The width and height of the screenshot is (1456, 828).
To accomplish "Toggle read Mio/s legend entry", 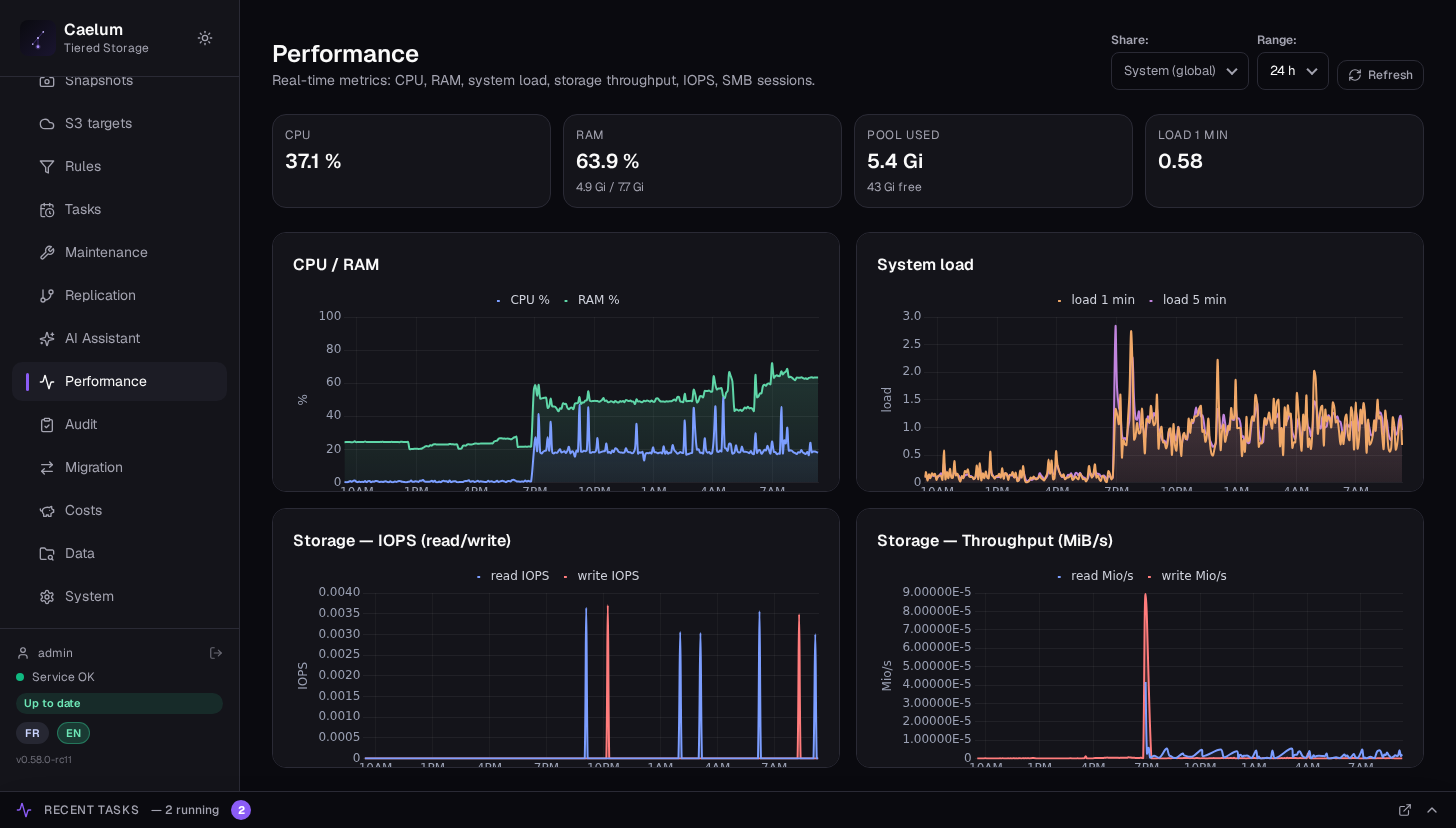I will [x=1095, y=576].
